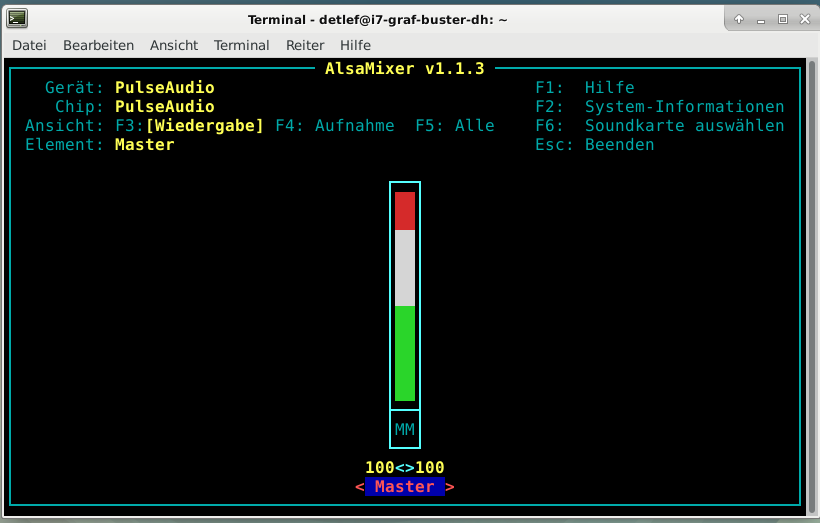Click the left red arrow beside Master
This screenshot has width=820, height=523.
[x=360, y=487]
